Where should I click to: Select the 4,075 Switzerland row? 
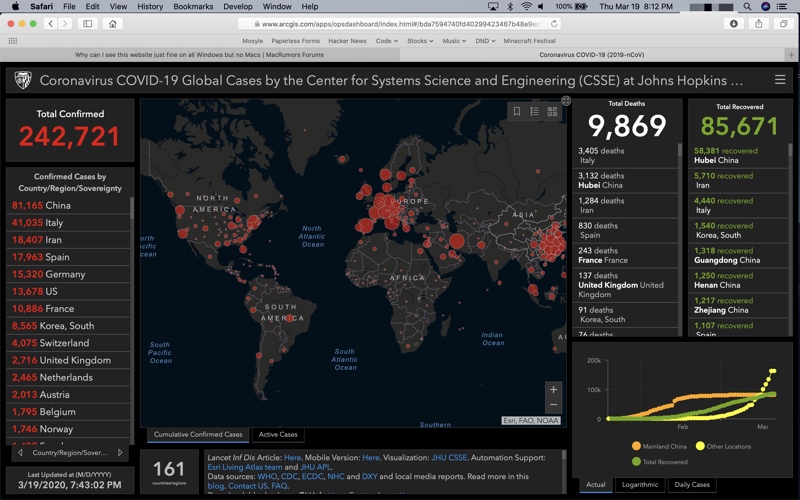(x=68, y=343)
